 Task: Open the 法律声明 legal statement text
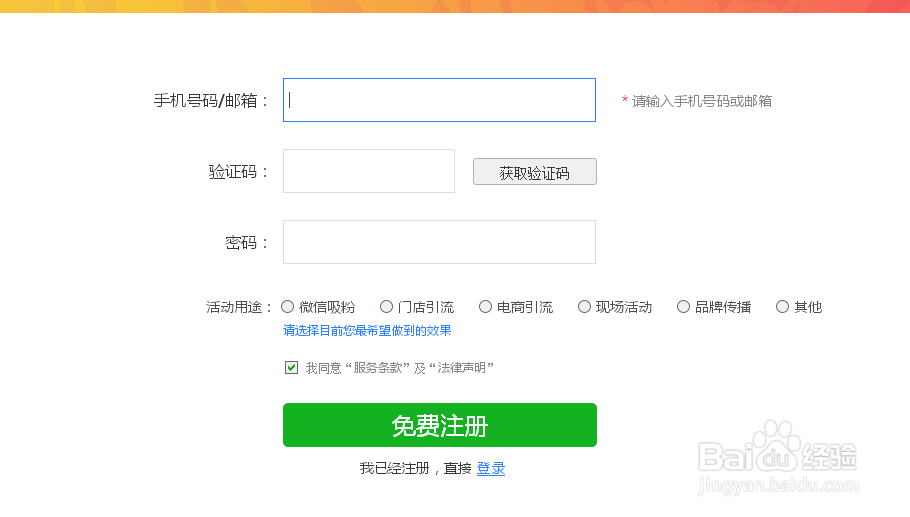click(462, 368)
